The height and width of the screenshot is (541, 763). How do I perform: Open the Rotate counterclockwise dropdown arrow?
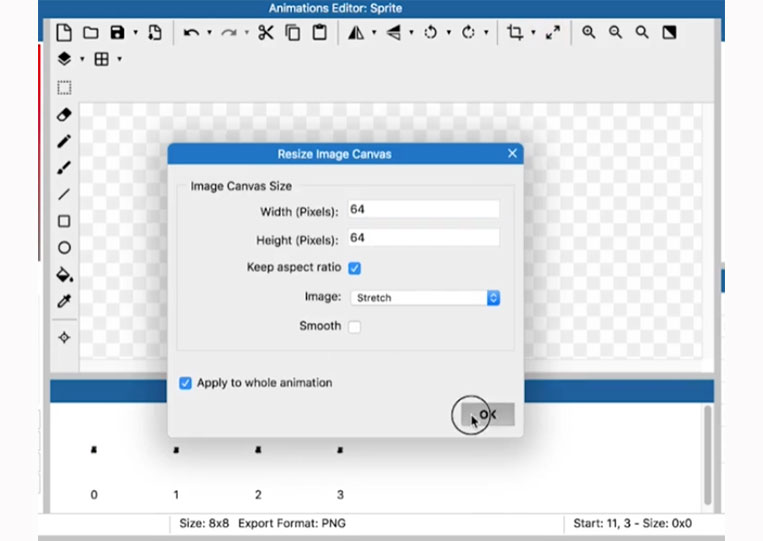449,33
